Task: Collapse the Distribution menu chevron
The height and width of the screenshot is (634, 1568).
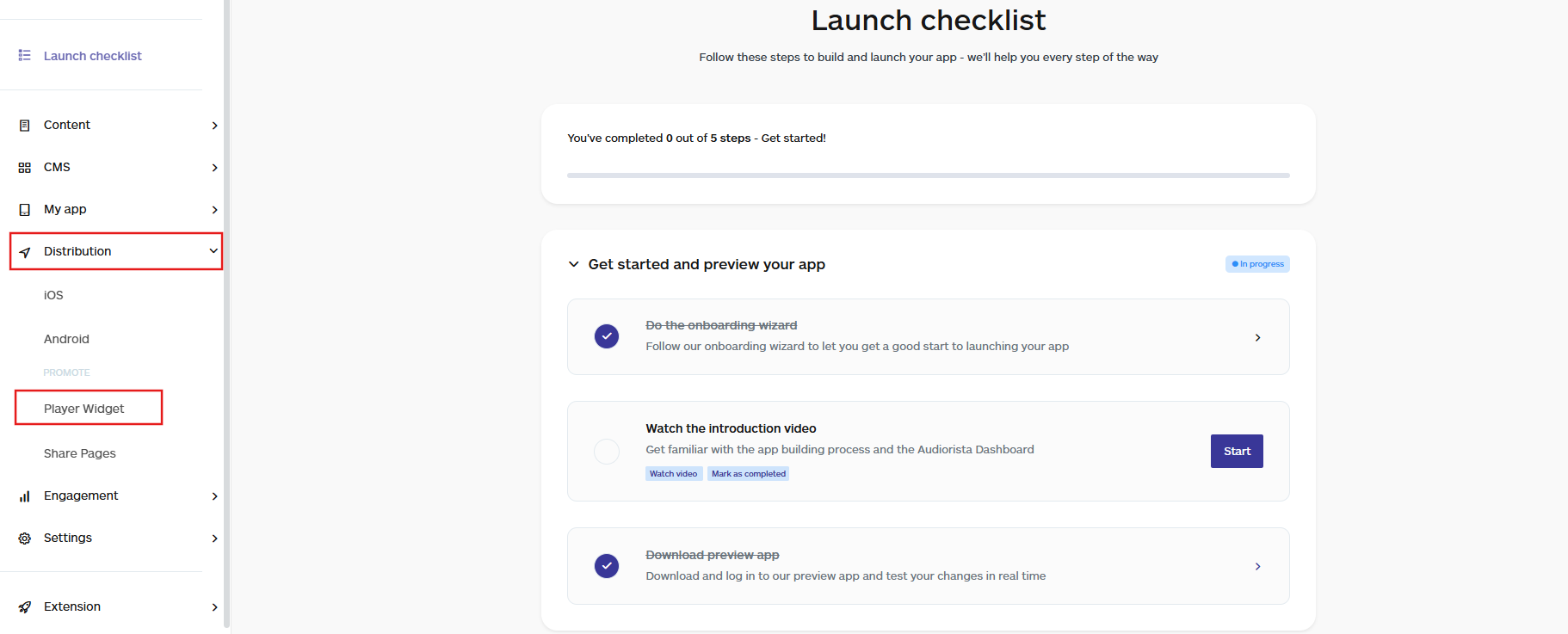Action: [x=213, y=251]
